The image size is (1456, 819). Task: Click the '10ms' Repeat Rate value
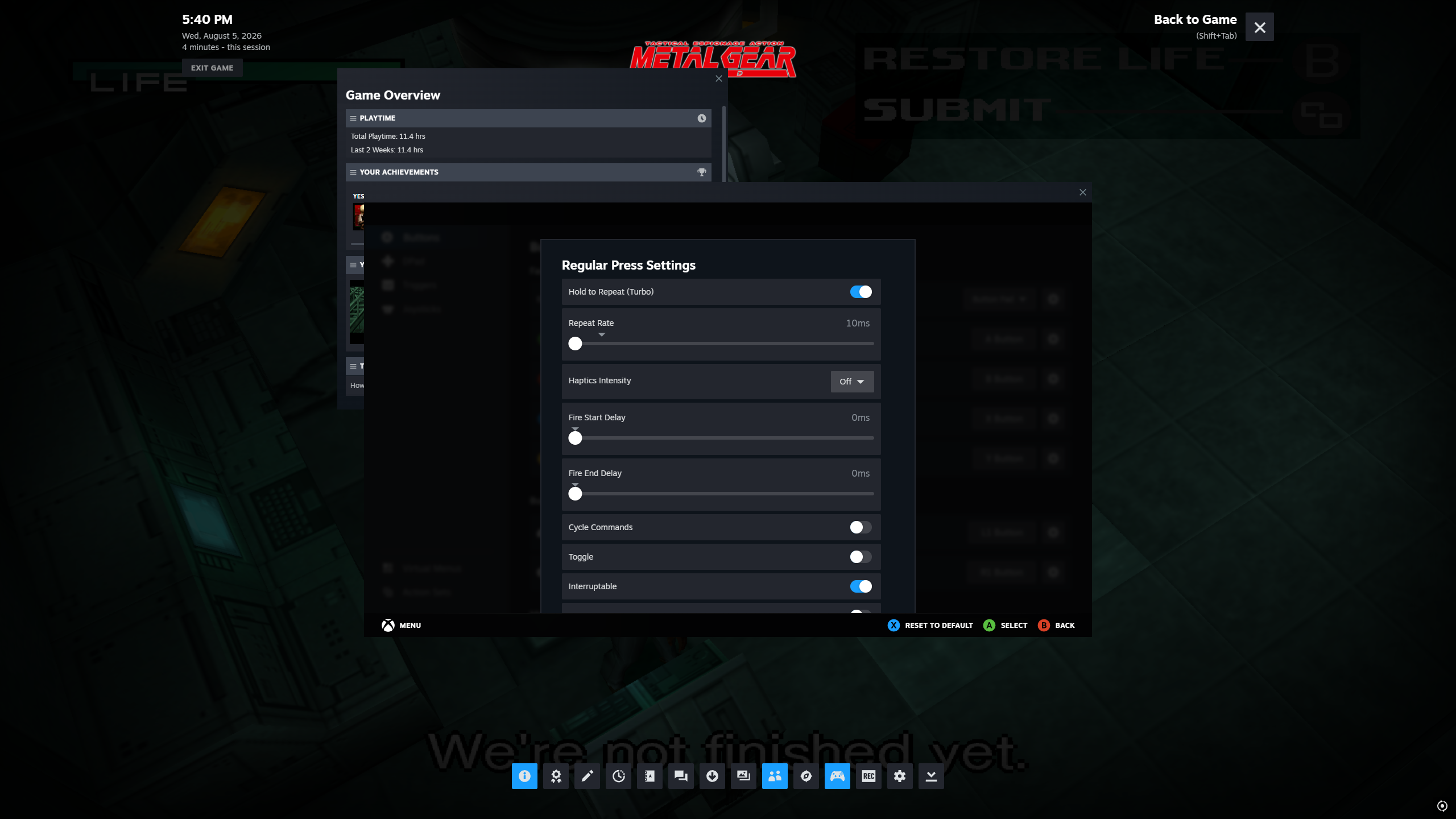pyautogui.click(x=858, y=323)
